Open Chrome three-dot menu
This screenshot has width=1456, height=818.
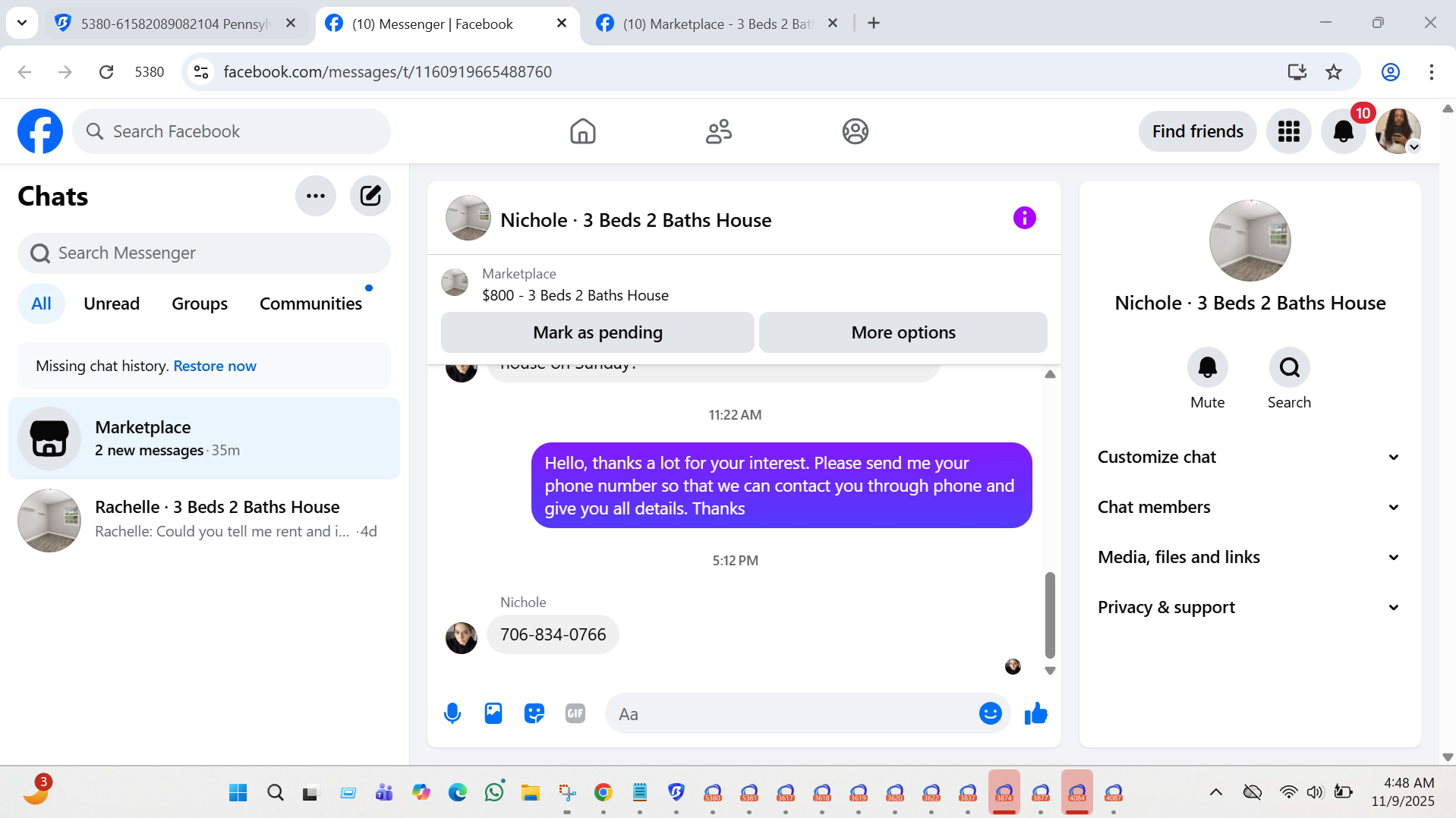(1431, 72)
